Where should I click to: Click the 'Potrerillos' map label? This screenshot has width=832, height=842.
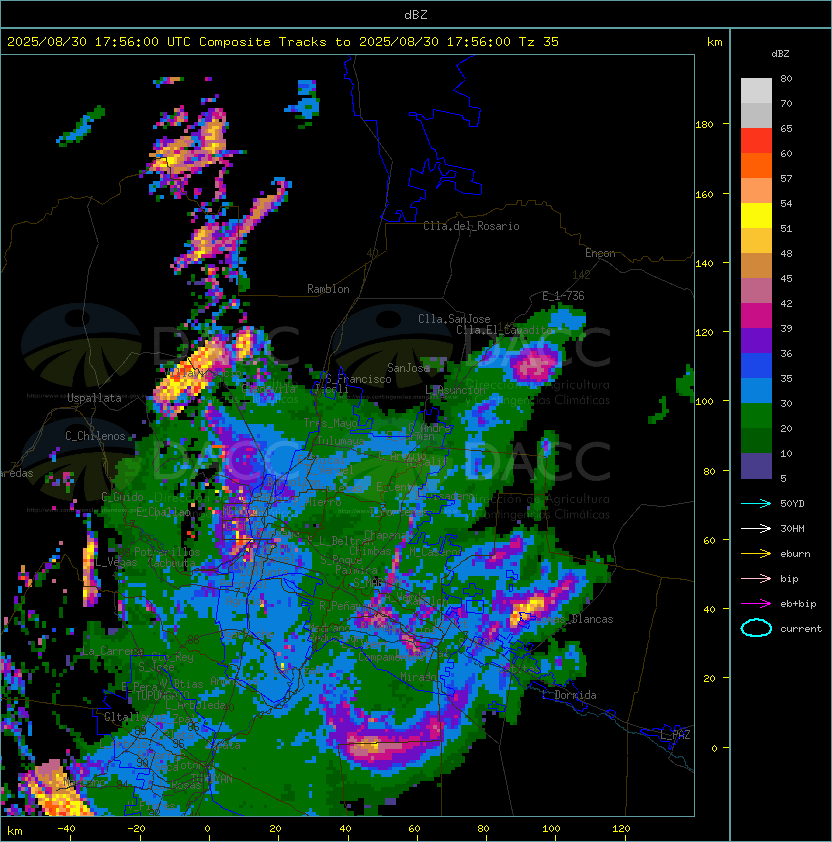tap(167, 552)
